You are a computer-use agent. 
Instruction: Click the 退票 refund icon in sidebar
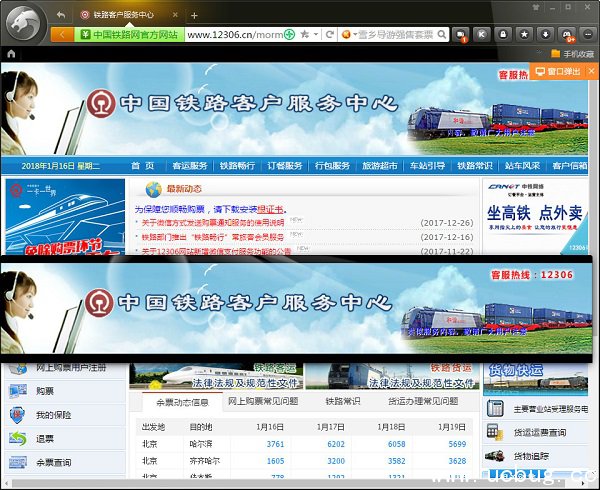18,439
